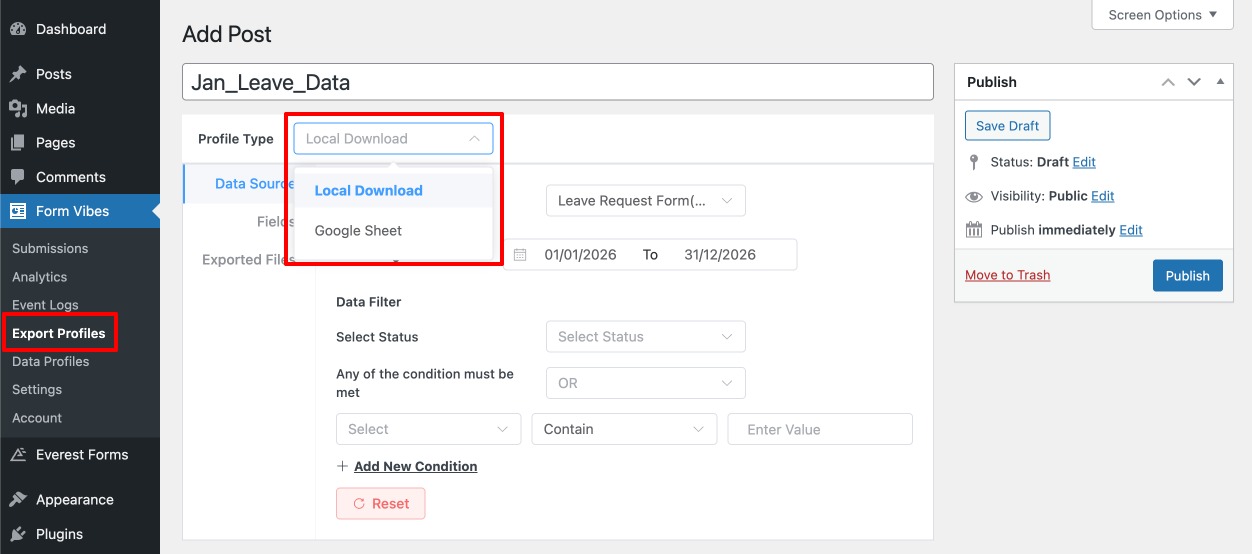Move Publish panel down using arrow
This screenshot has height=554, width=1252.
pyautogui.click(x=1193, y=82)
